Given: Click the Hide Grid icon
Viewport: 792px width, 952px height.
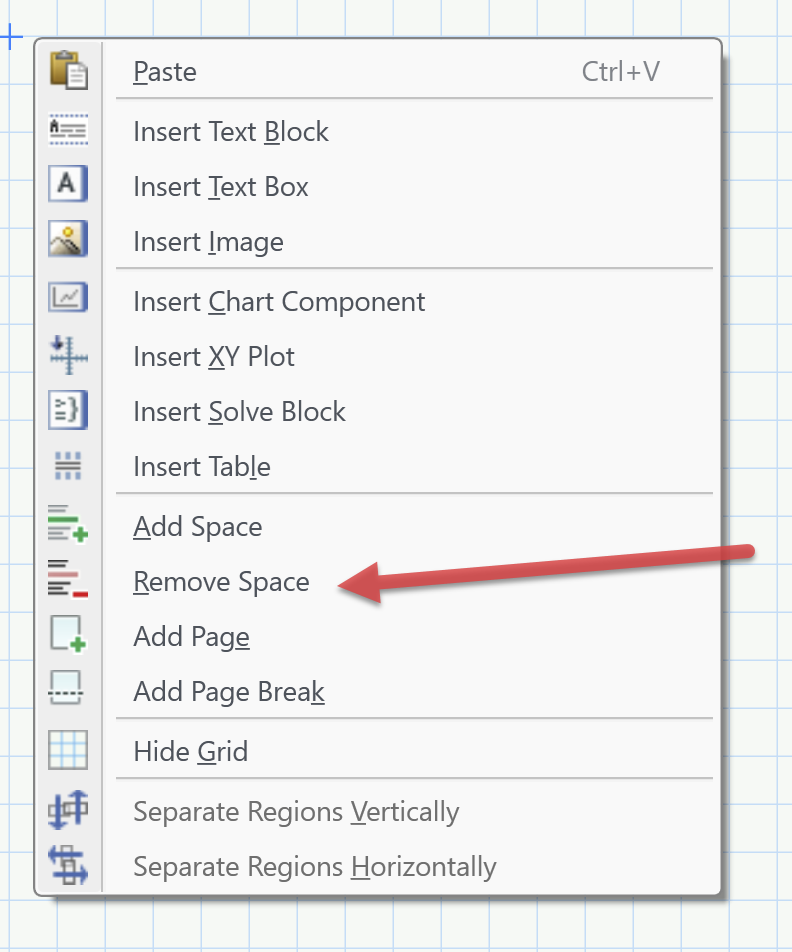Looking at the screenshot, I should (x=68, y=750).
